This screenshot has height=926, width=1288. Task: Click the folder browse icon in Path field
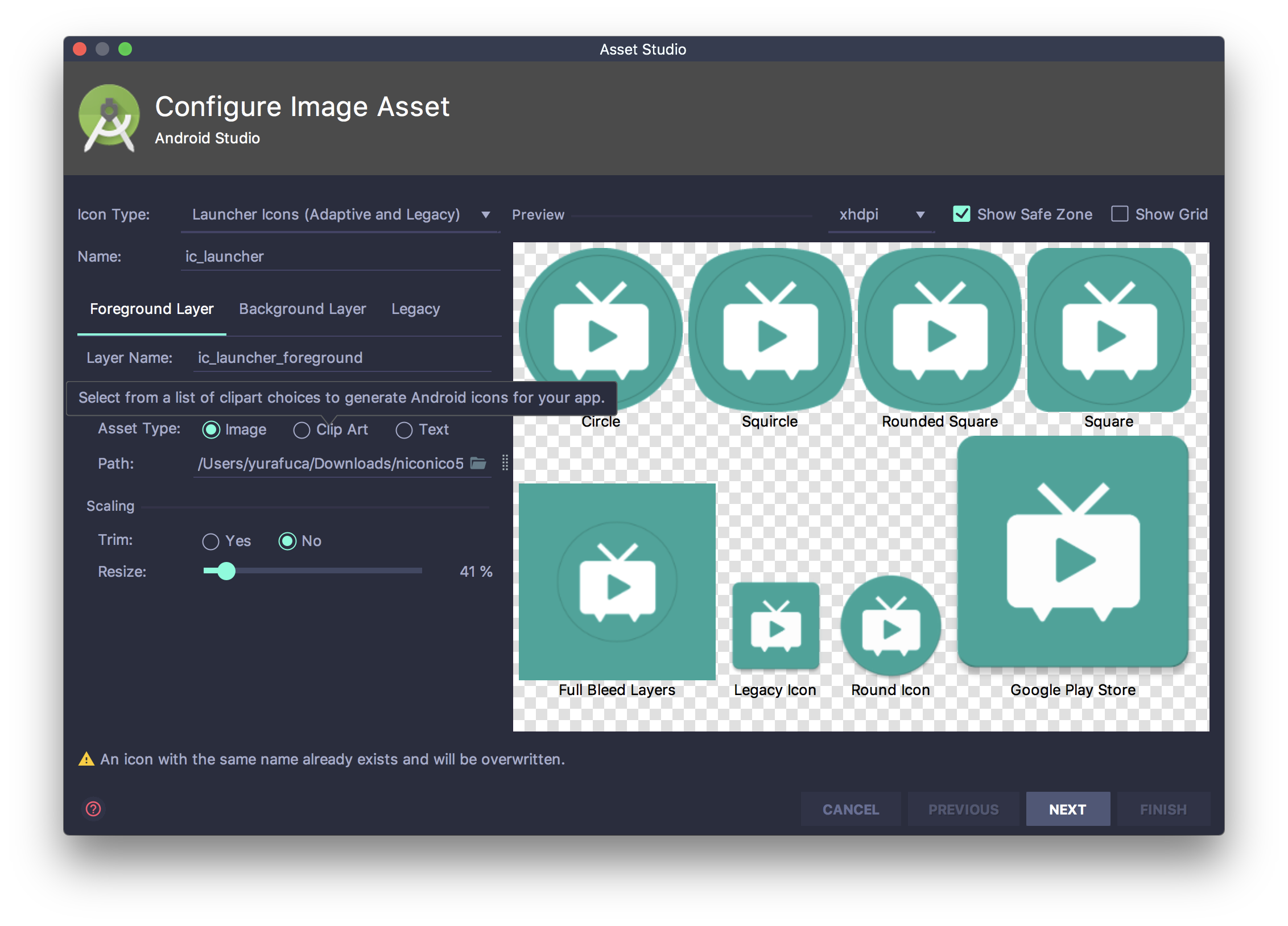(x=478, y=463)
